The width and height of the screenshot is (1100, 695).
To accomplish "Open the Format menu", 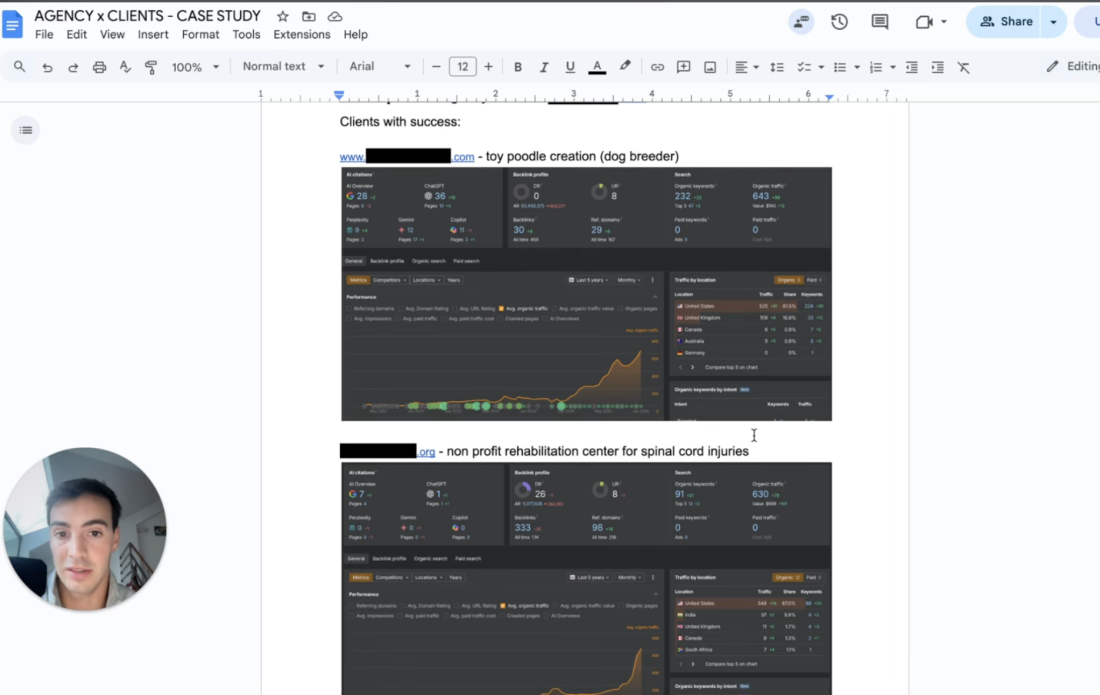I will tap(200, 33).
